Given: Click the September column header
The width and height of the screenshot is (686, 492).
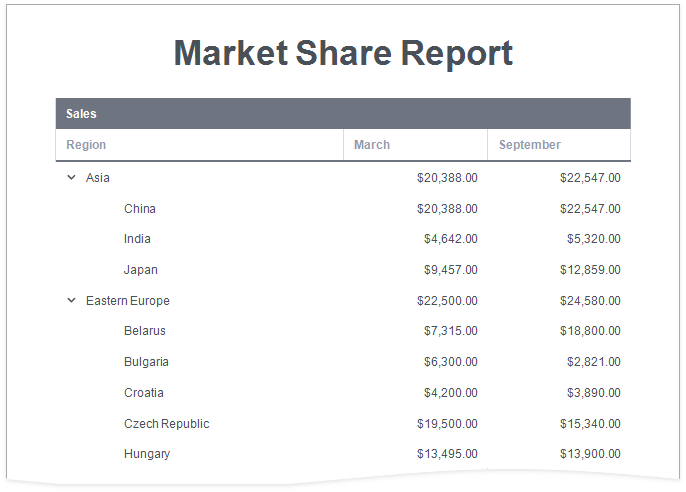Looking at the screenshot, I should [530, 145].
